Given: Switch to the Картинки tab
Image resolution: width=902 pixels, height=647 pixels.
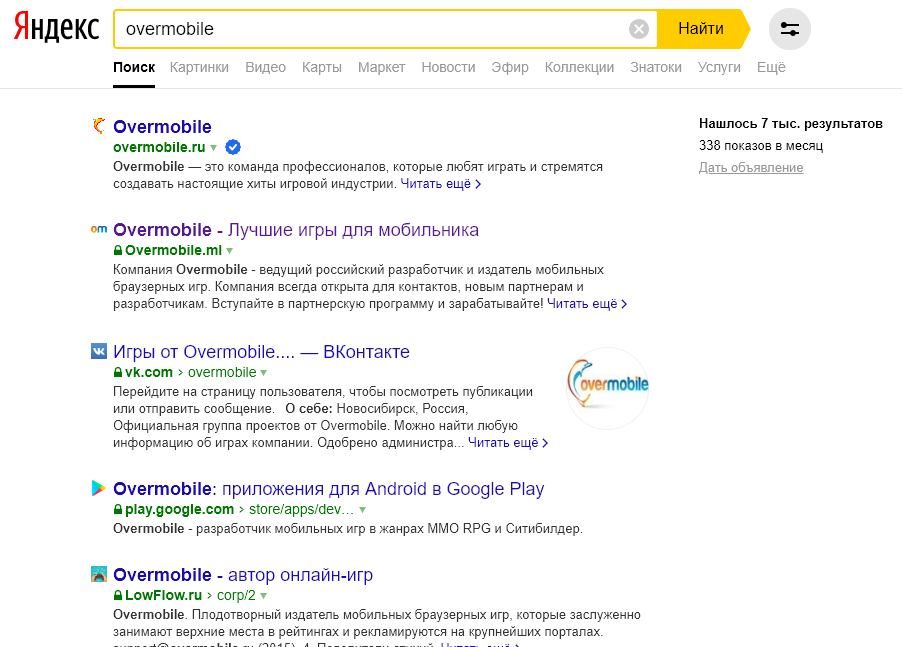Looking at the screenshot, I should [199, 67].
